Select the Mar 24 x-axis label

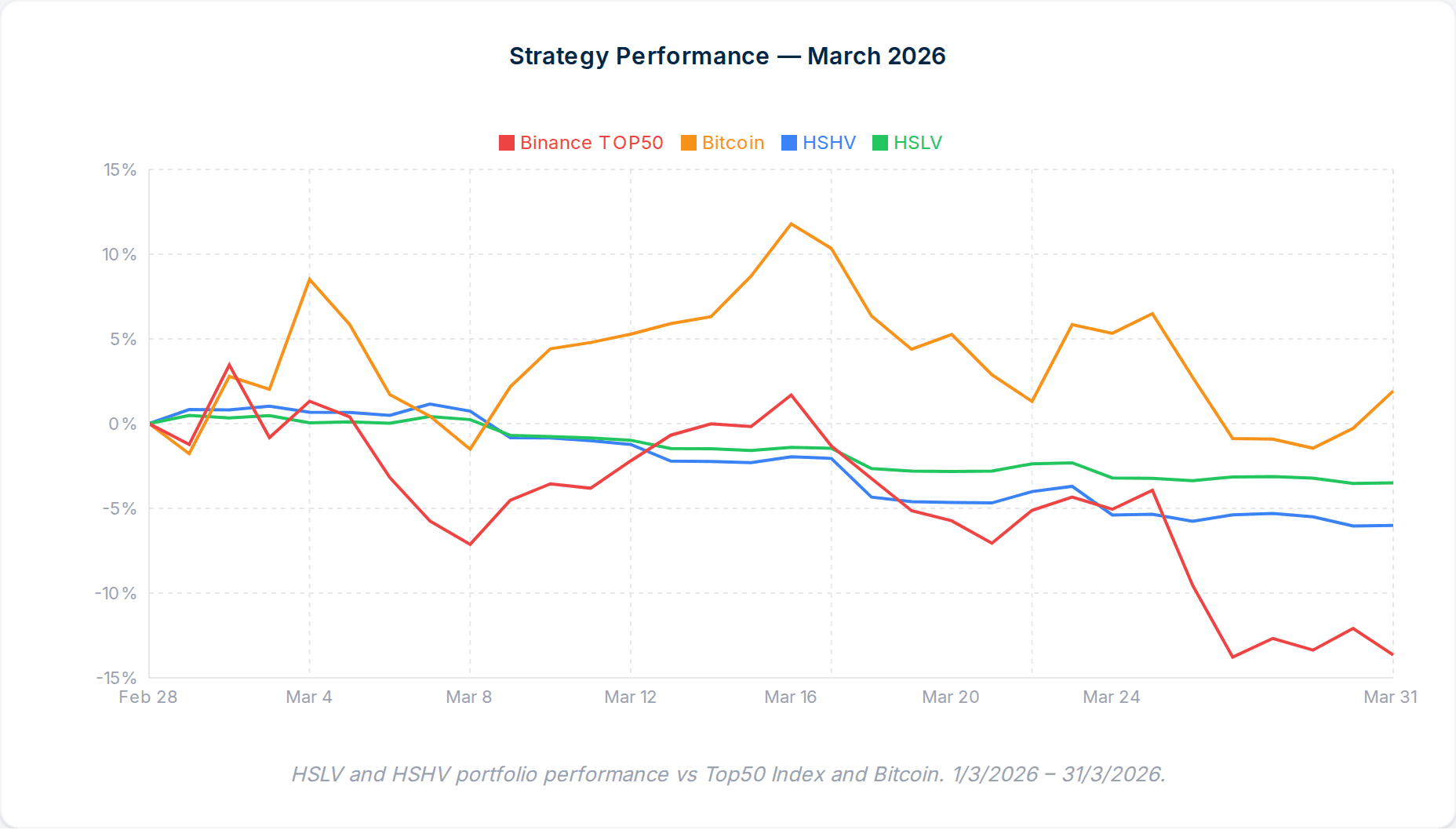click(1111, 697)
